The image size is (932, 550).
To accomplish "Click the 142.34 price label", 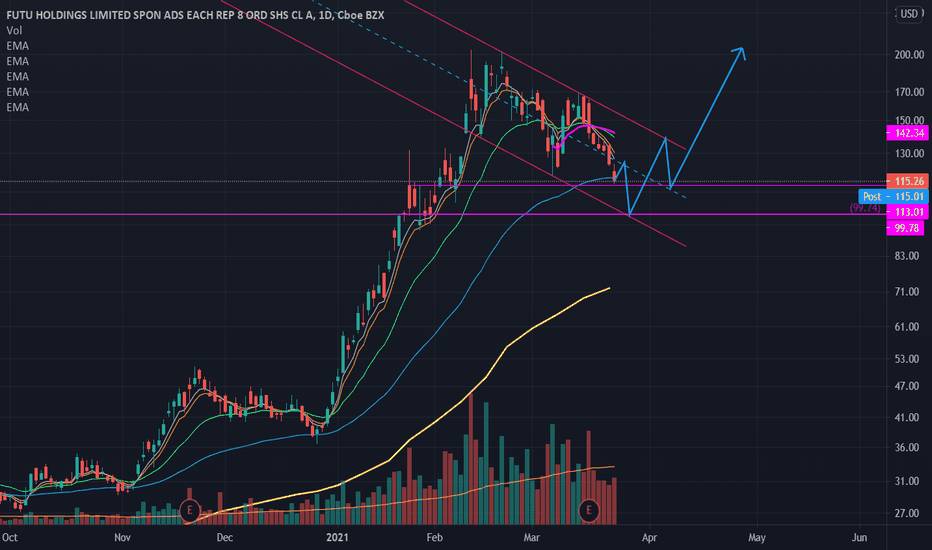I will (907, 133).
